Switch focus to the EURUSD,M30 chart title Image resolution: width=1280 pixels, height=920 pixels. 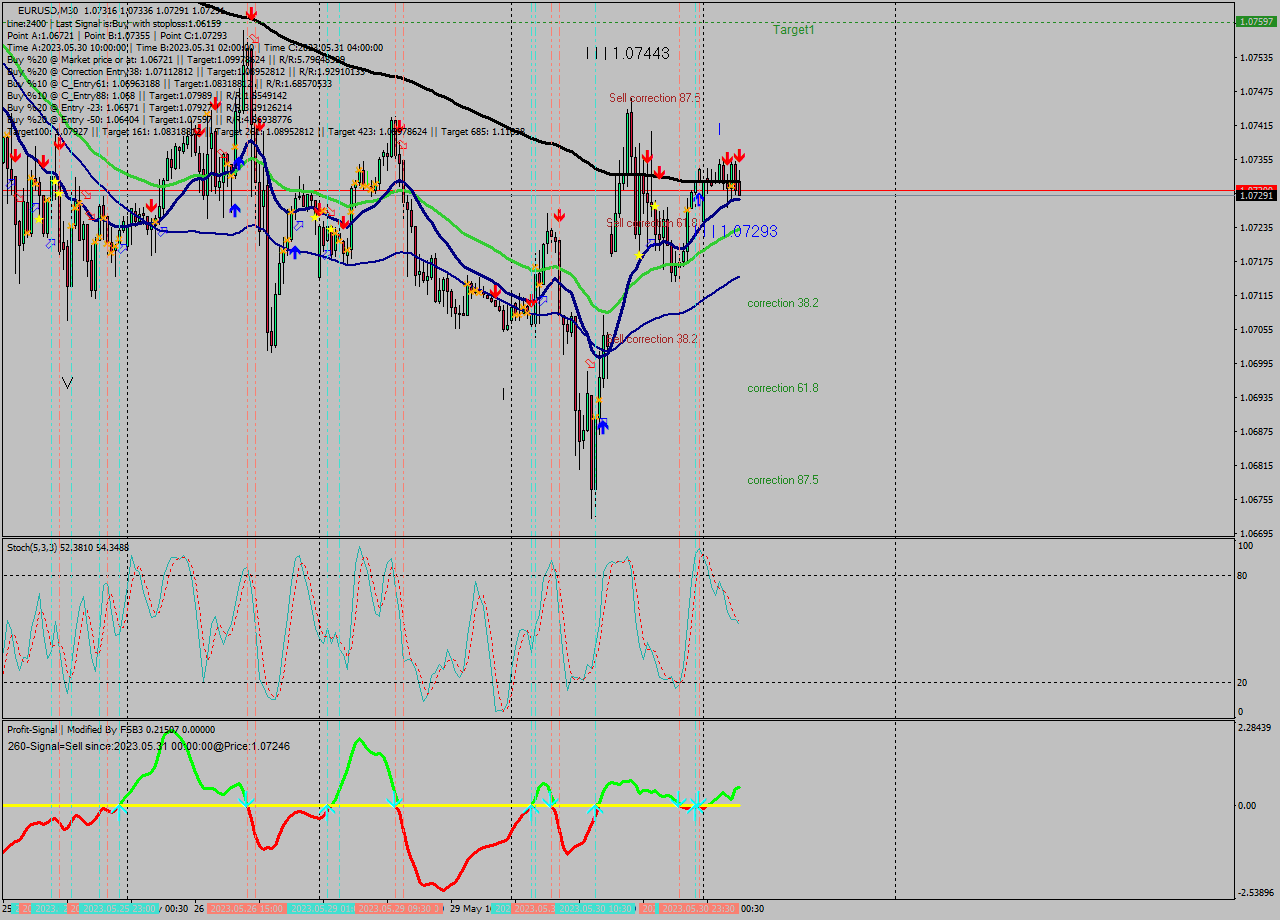40,8
